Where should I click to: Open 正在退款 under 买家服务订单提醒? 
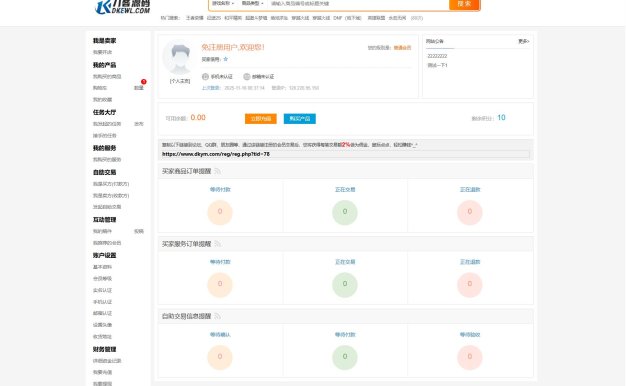click(x=470, y=262)
